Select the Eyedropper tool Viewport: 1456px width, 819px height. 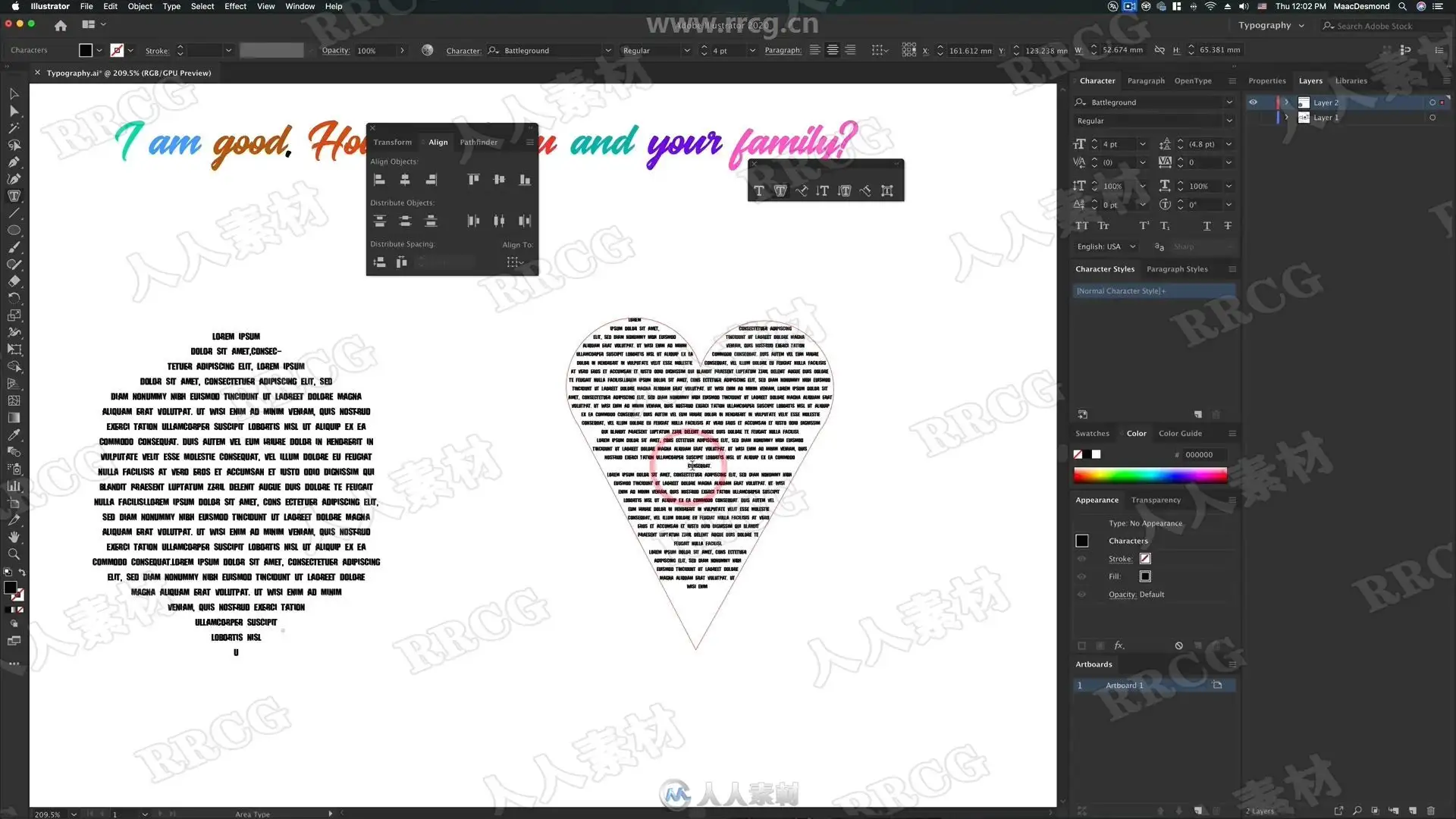(14, 435)
